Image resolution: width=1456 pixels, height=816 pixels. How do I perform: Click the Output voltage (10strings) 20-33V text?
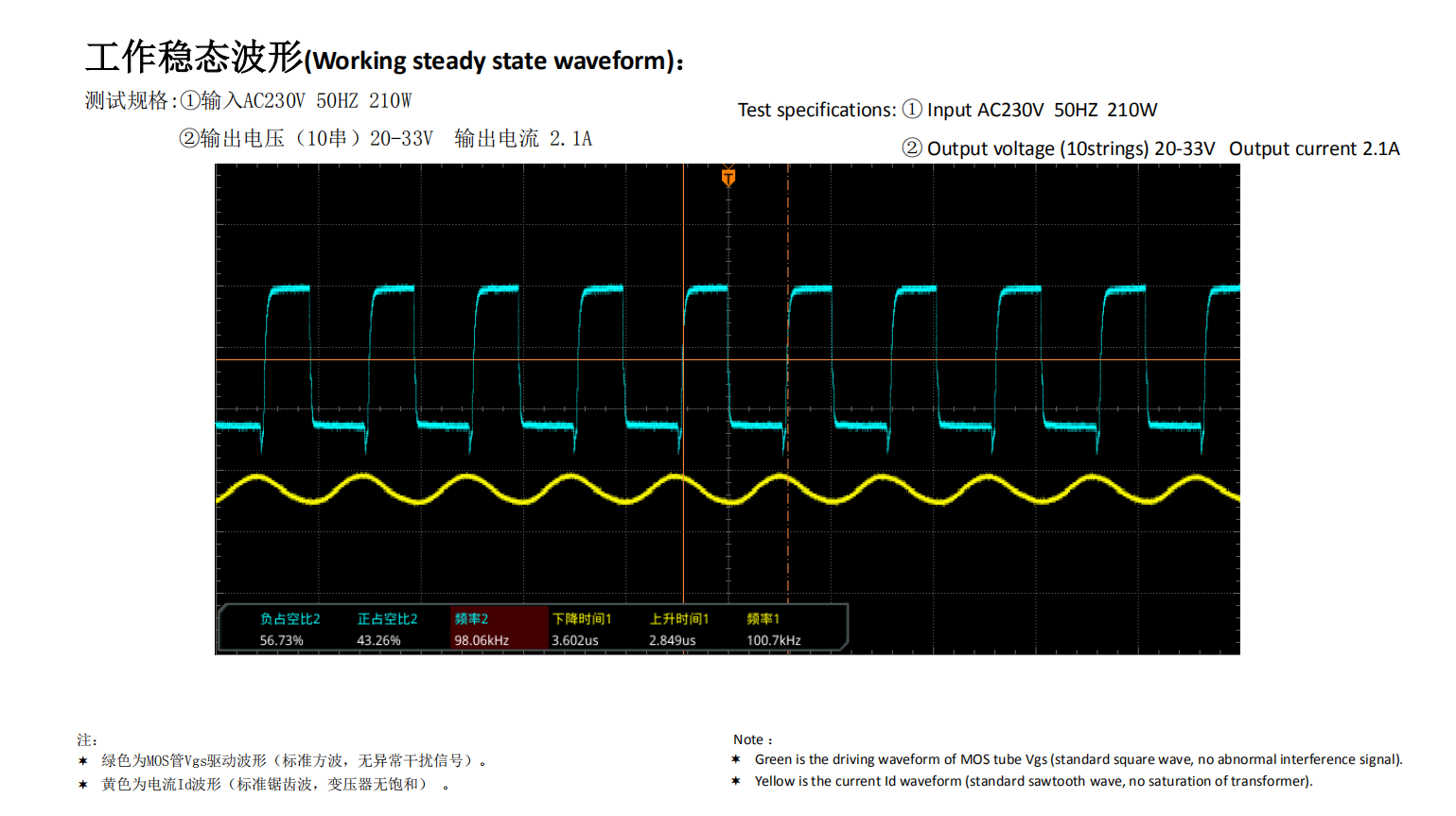pos(1070,148)
